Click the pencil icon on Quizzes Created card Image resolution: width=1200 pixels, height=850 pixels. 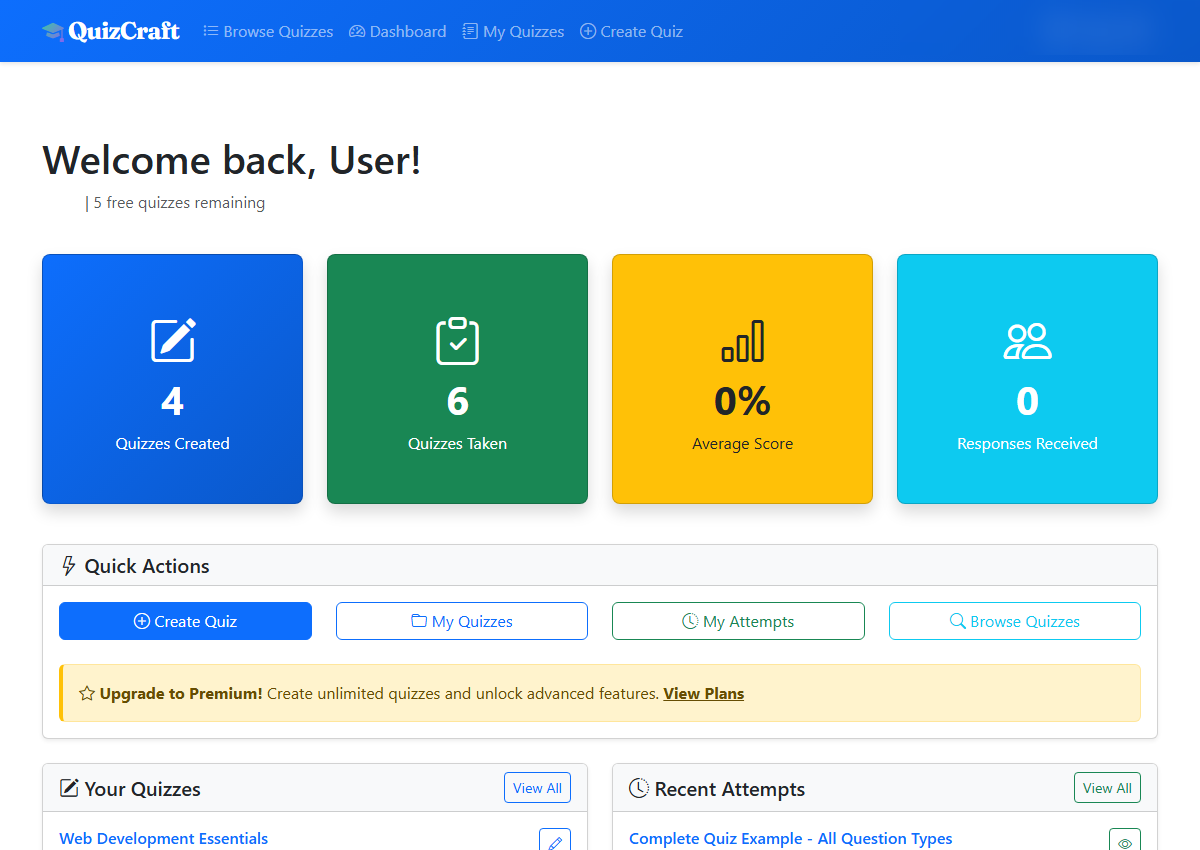click(172, 341)
